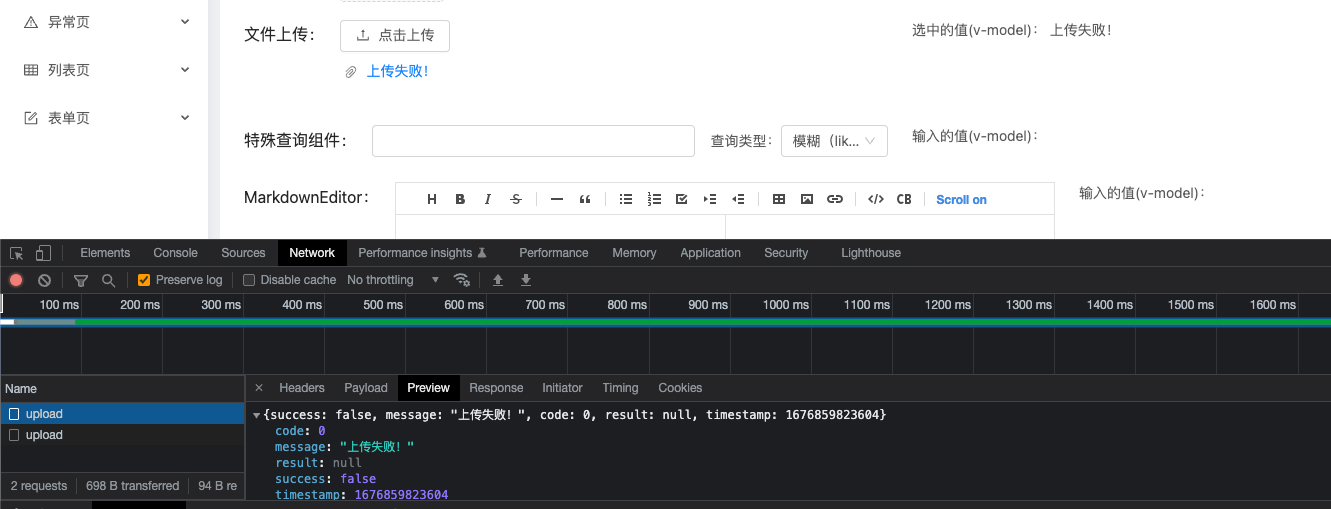
Task: Open the Cookies tab
Action: [x=680, y=388]
